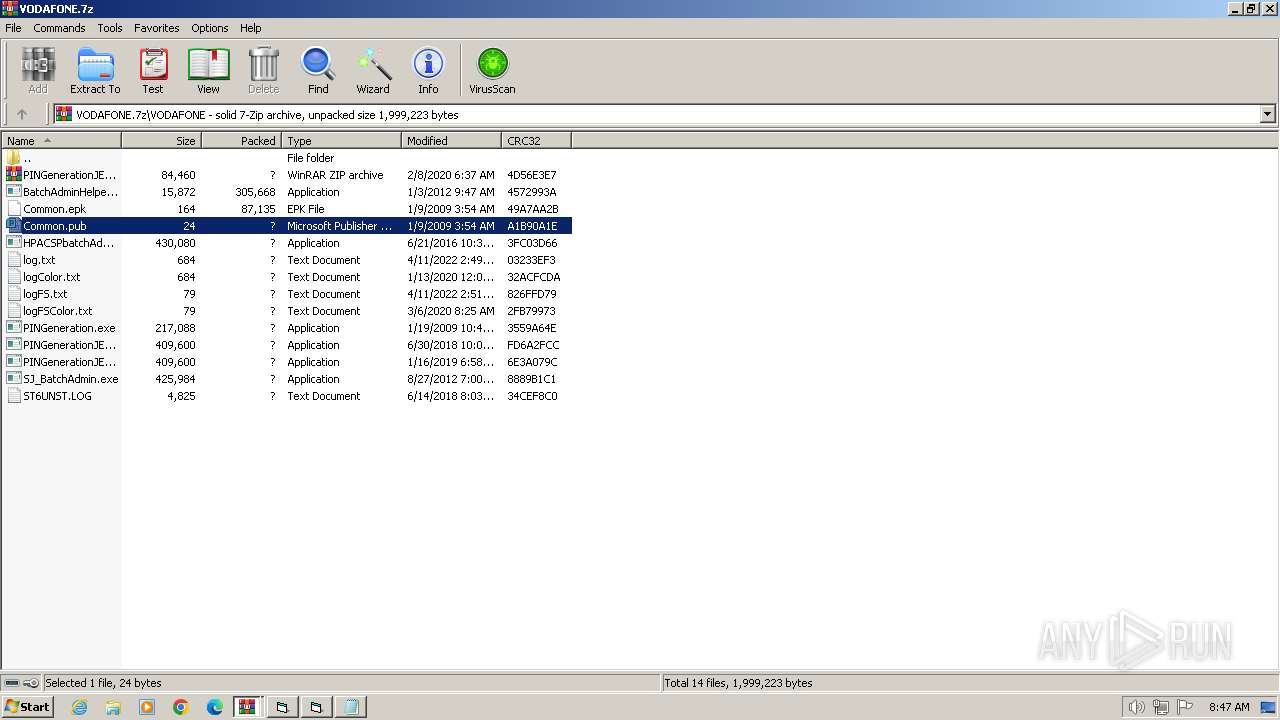Screen dimensions: 1280x720
Task: Sort by the Packed column header
Action: (x=241, y=141)
